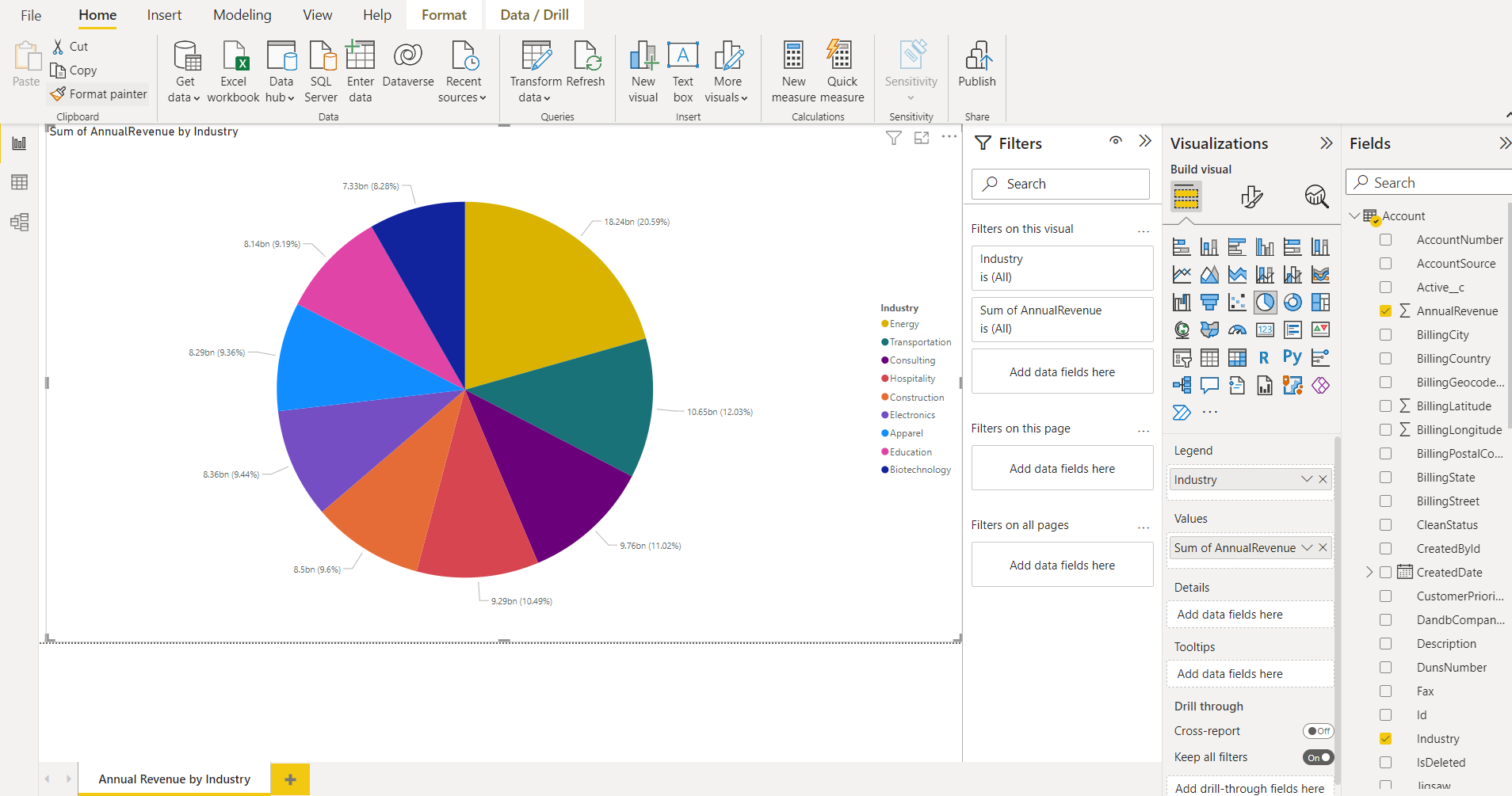
Task: Turn off the Keep all filters switch
Action: pyautogui.click(x=1318, y=757)
